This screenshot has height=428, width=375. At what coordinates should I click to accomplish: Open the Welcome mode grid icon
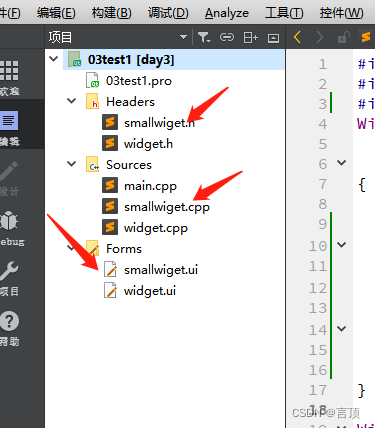pyautogui.click(x=9, y=71)
